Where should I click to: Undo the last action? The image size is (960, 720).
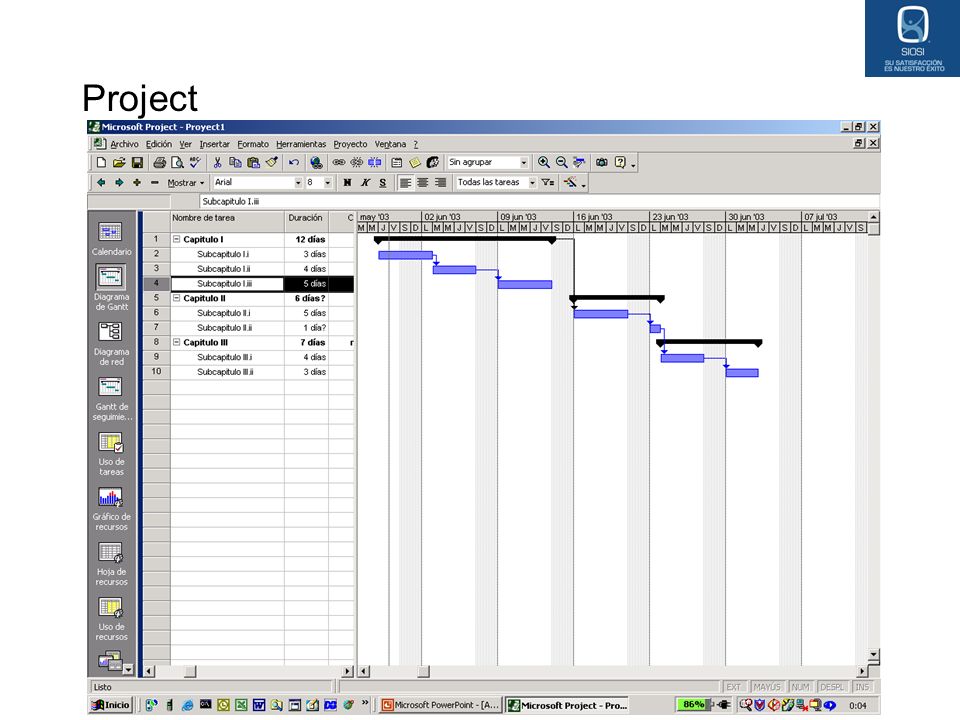(294, 162)
